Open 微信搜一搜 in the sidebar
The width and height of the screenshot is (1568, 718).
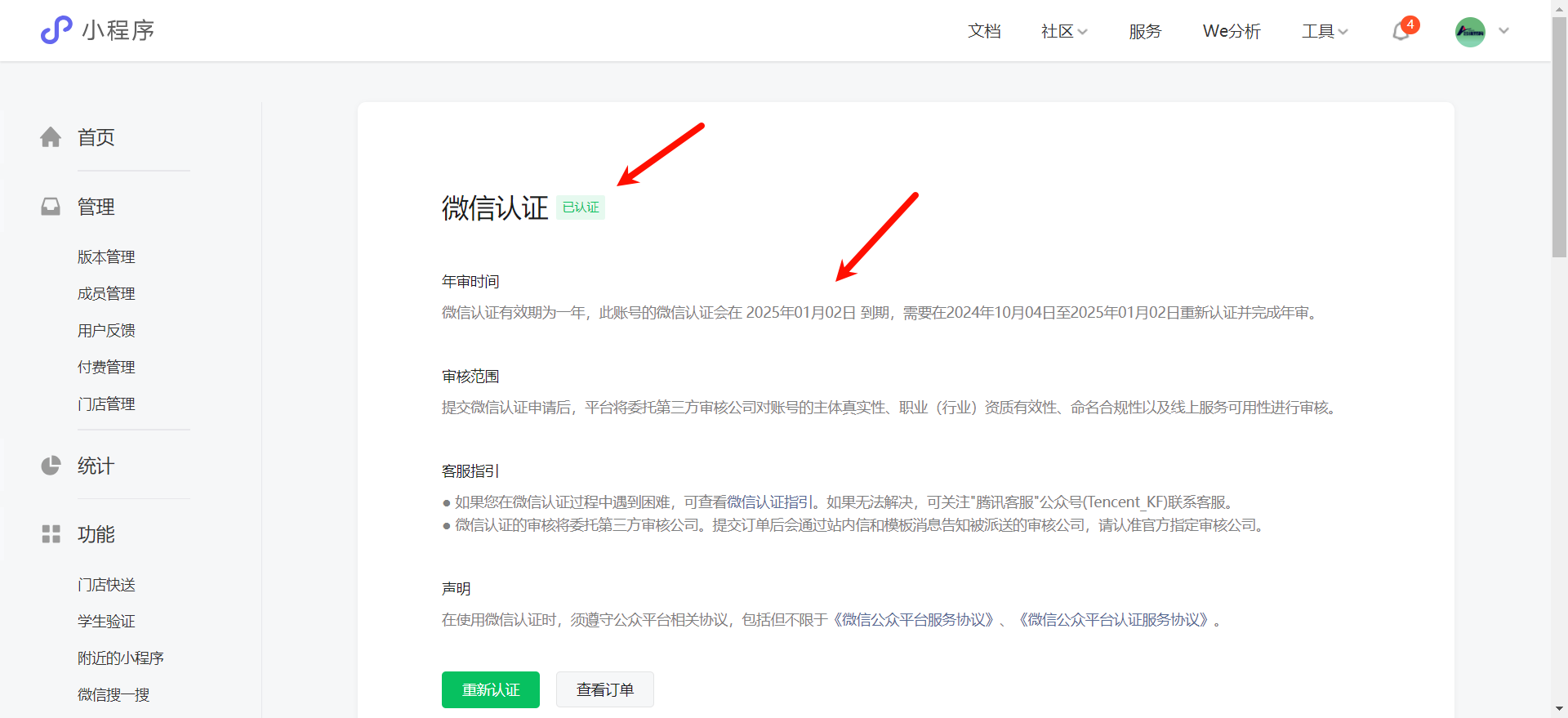point(114,695)
